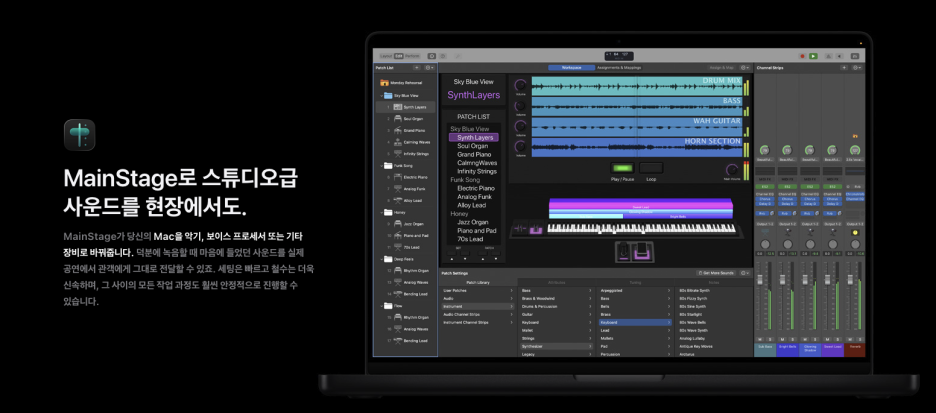Switch to Perform mode
The image size is (936, 413).
412,56
